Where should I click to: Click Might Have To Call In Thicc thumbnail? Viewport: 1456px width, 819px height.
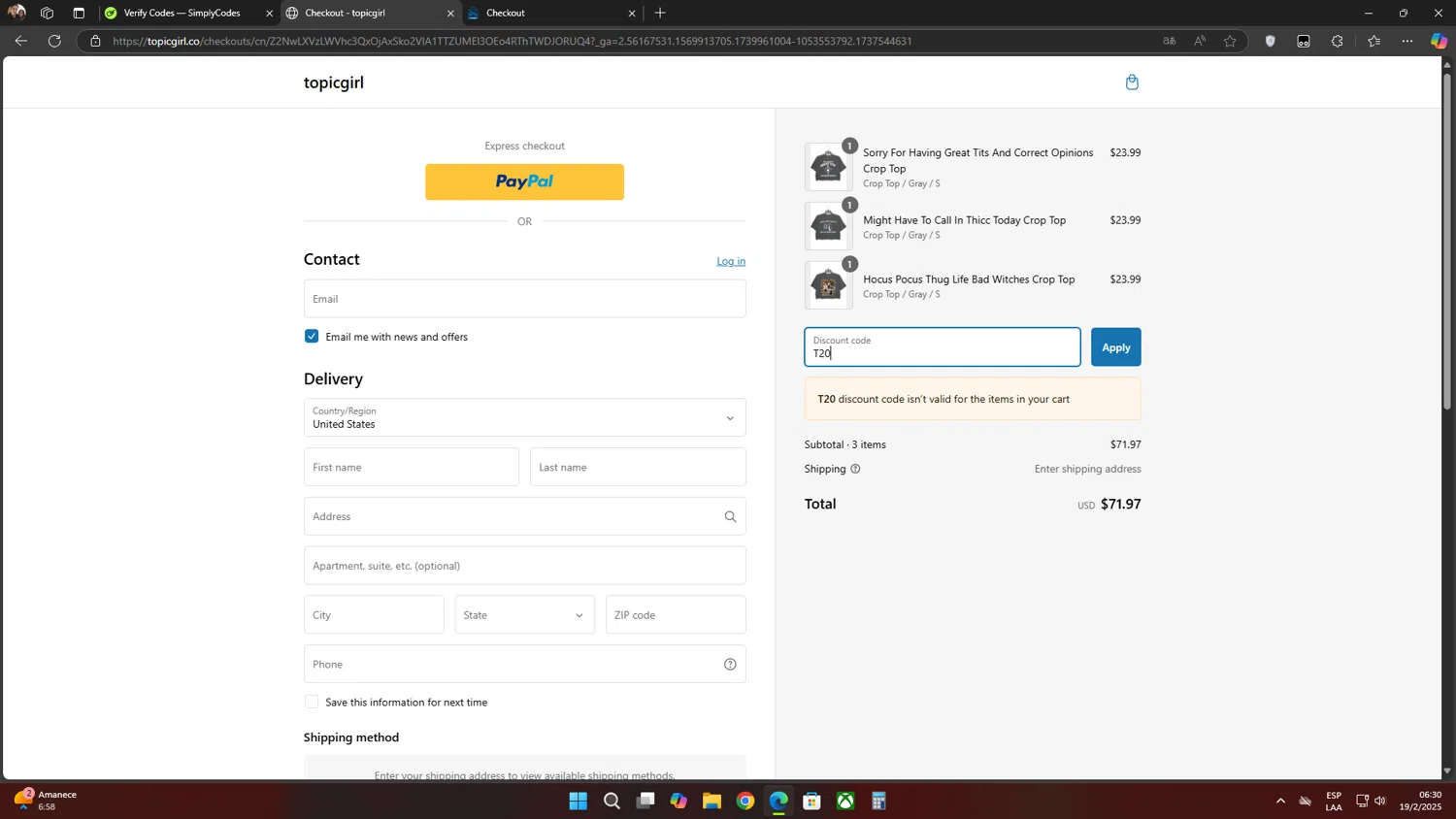pyautogui.click(x=828, y=226)
